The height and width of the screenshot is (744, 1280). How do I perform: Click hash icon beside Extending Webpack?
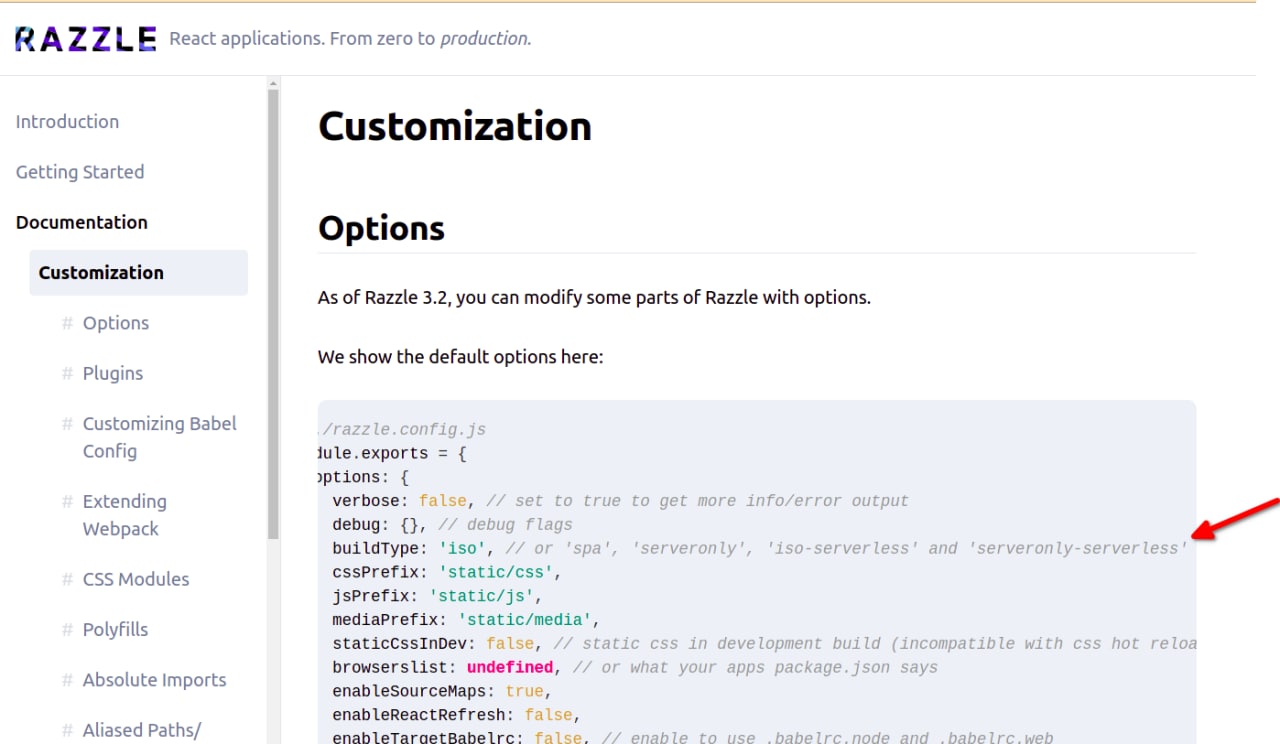[x=68, y=501]
